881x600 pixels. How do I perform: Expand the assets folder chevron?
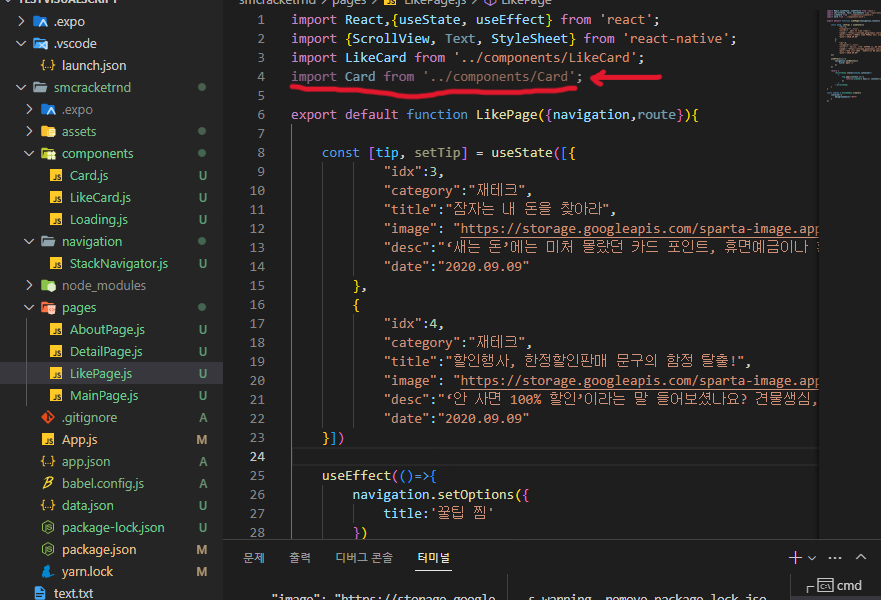click(x=29, y=131)
